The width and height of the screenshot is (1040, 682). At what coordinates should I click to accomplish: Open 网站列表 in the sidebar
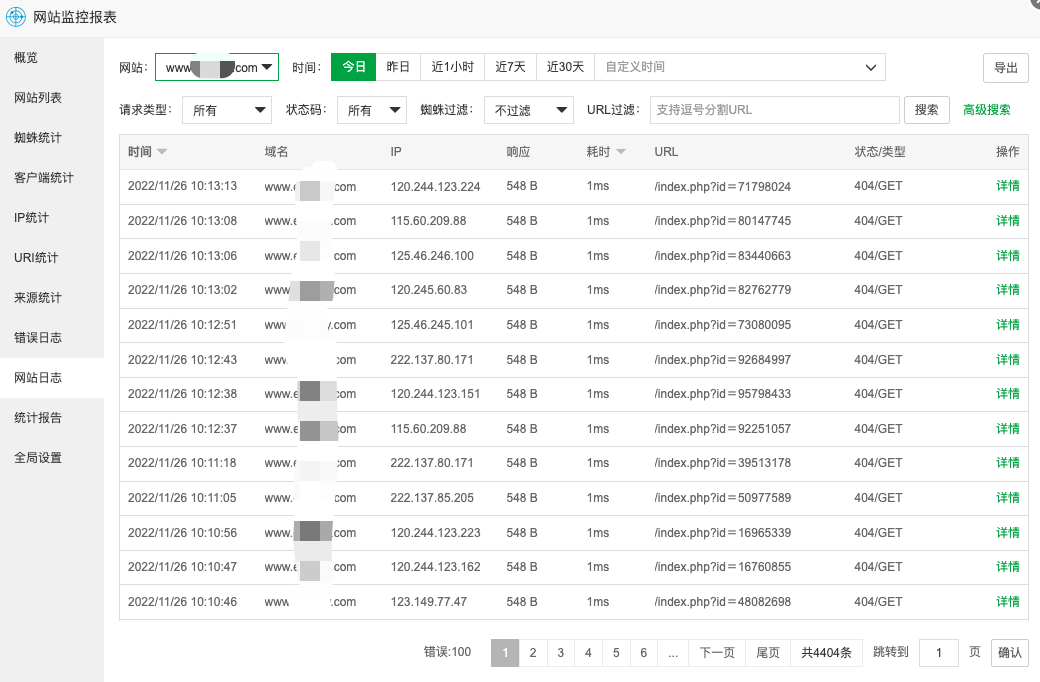pos(52,98)
